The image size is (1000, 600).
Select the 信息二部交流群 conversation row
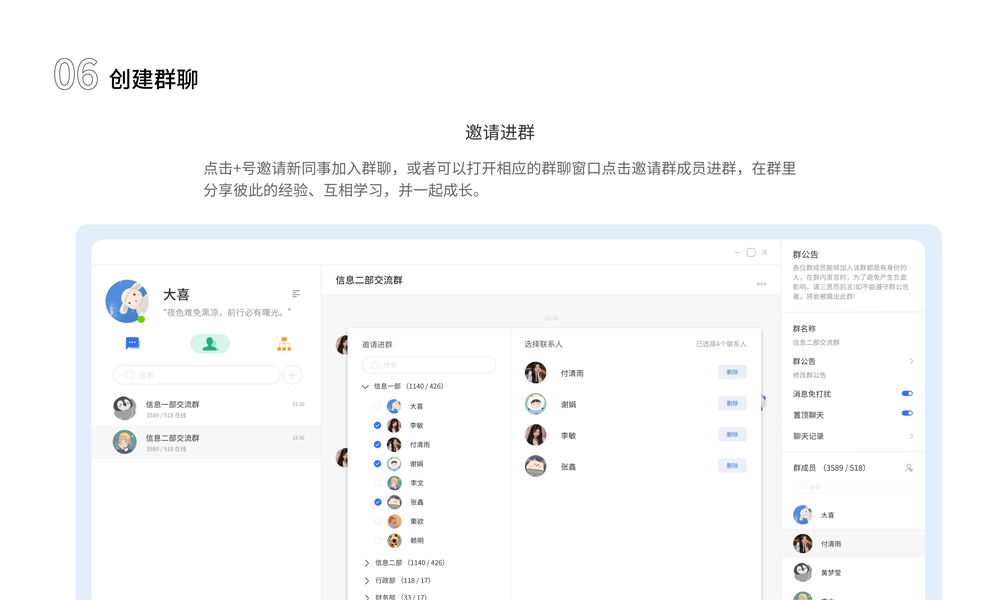point(207,443)
